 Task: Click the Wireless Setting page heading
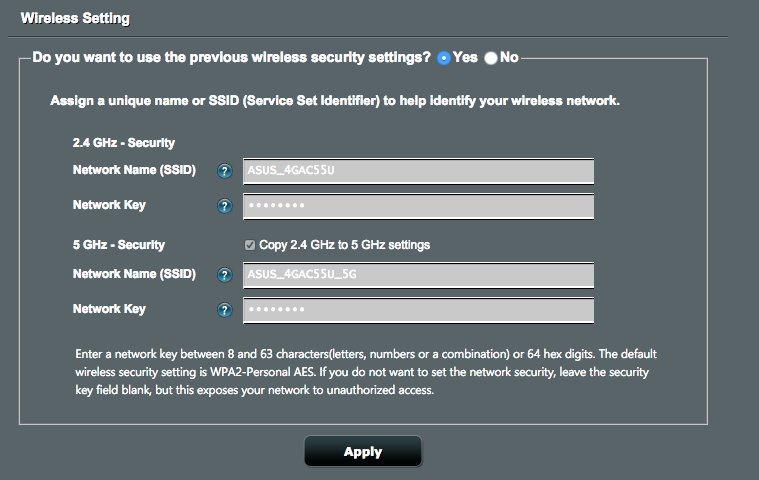point(75,18)
